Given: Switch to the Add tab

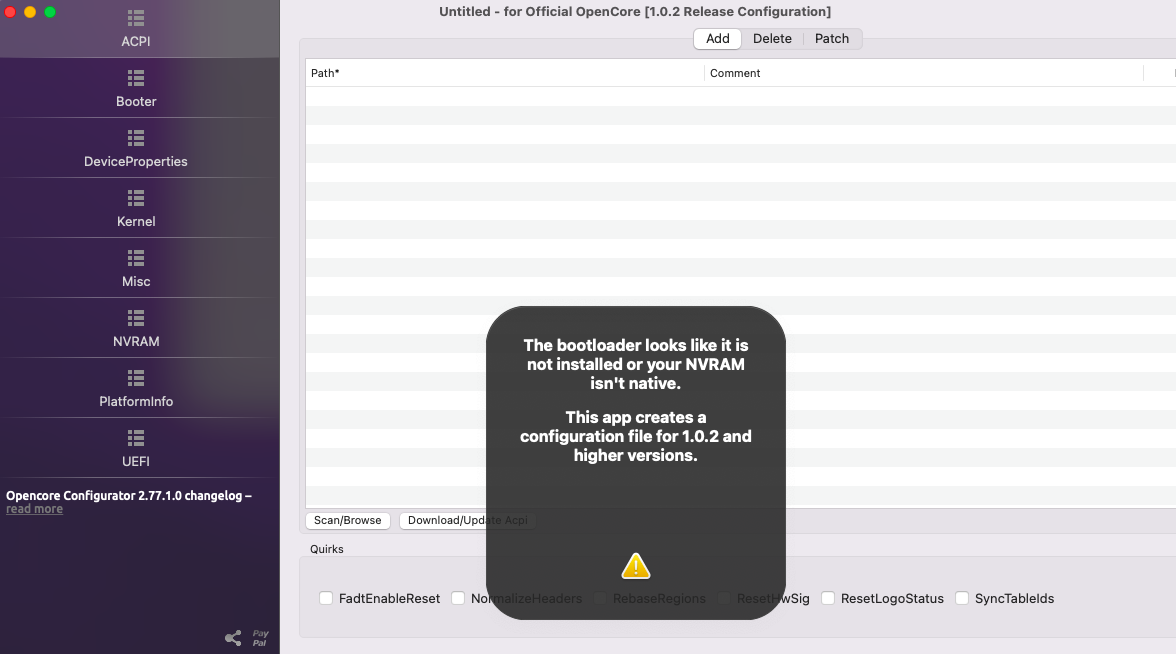Looking at the screenshot, I should coord(717,39).
